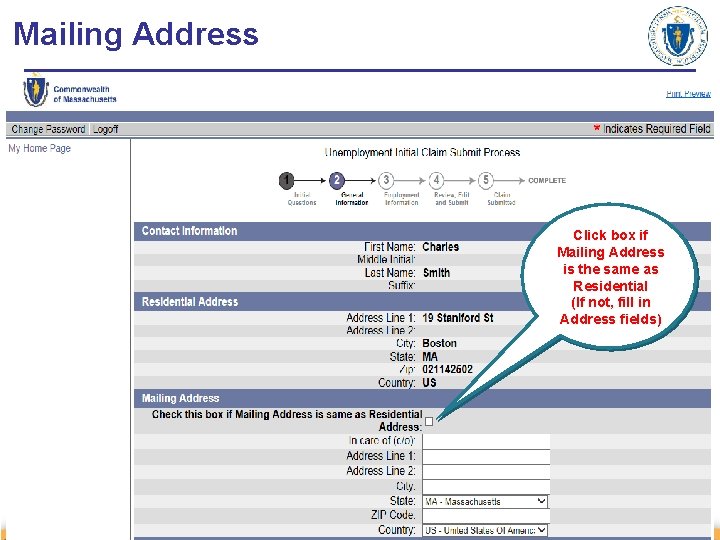Click the residential city value Boston
720x540 pixels.
[x=439, y=343]
